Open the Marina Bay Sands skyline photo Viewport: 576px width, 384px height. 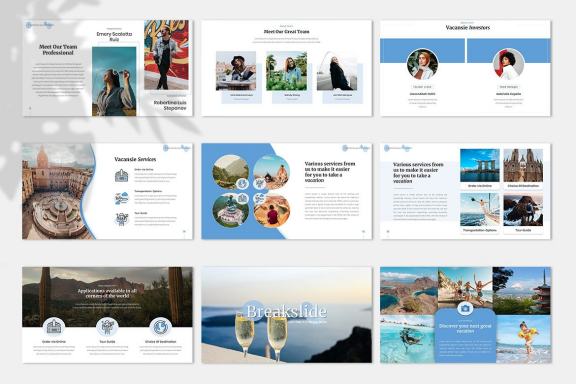point(480,165)
